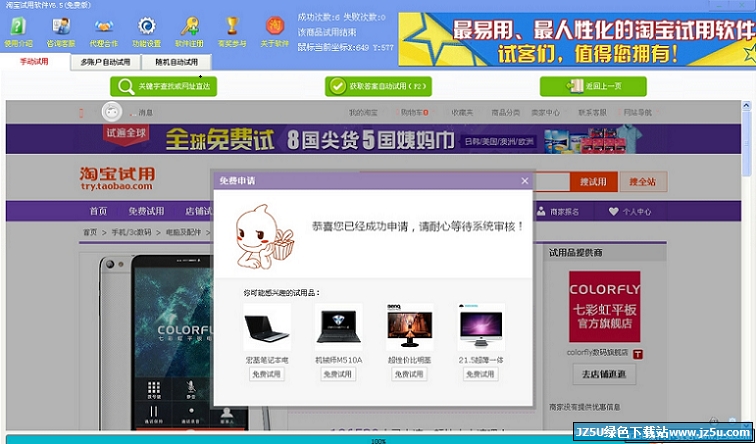Open 我的淘宝 dropdown in top bar

365,112
